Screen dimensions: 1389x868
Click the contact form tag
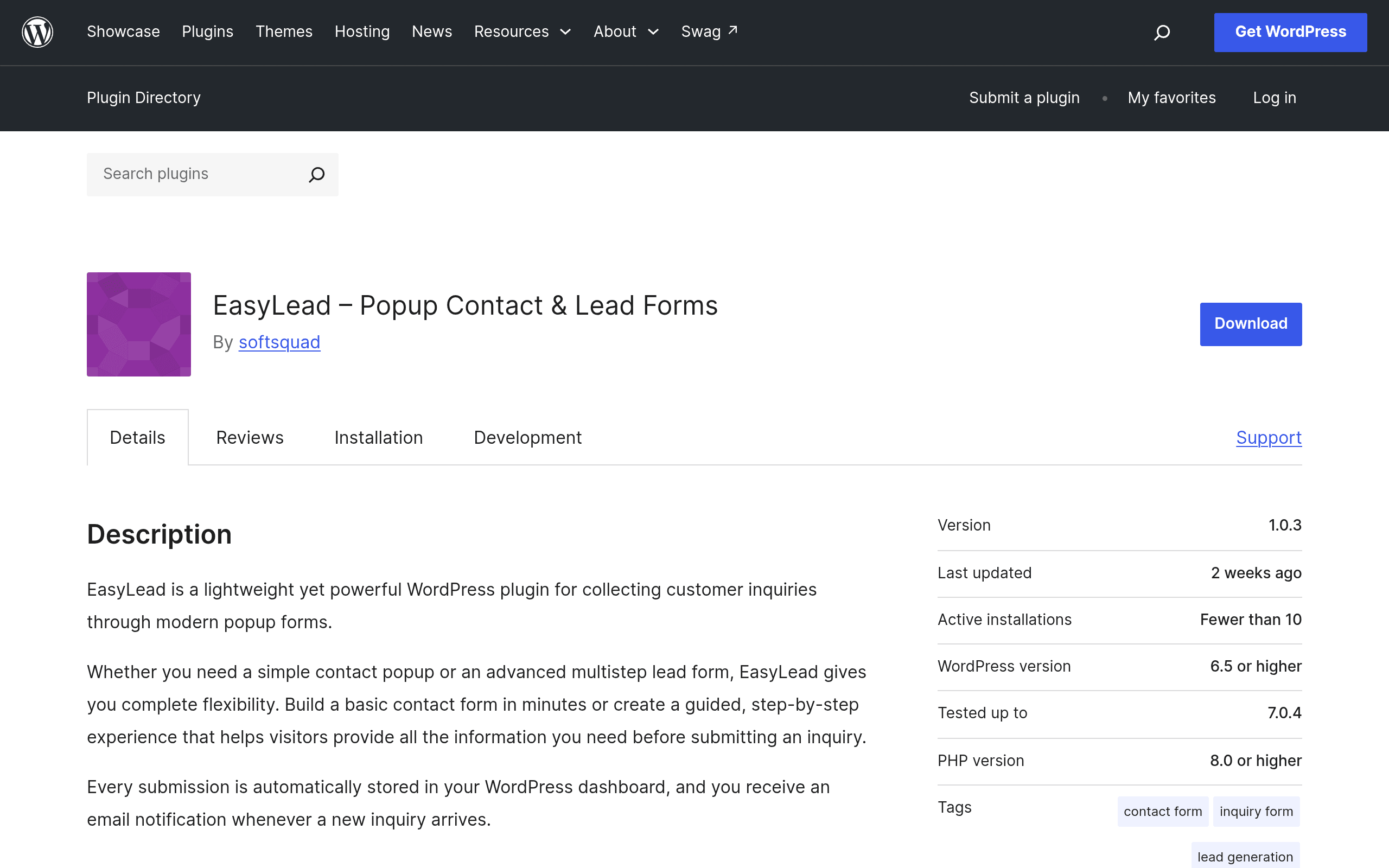(x=1163, y=811)
